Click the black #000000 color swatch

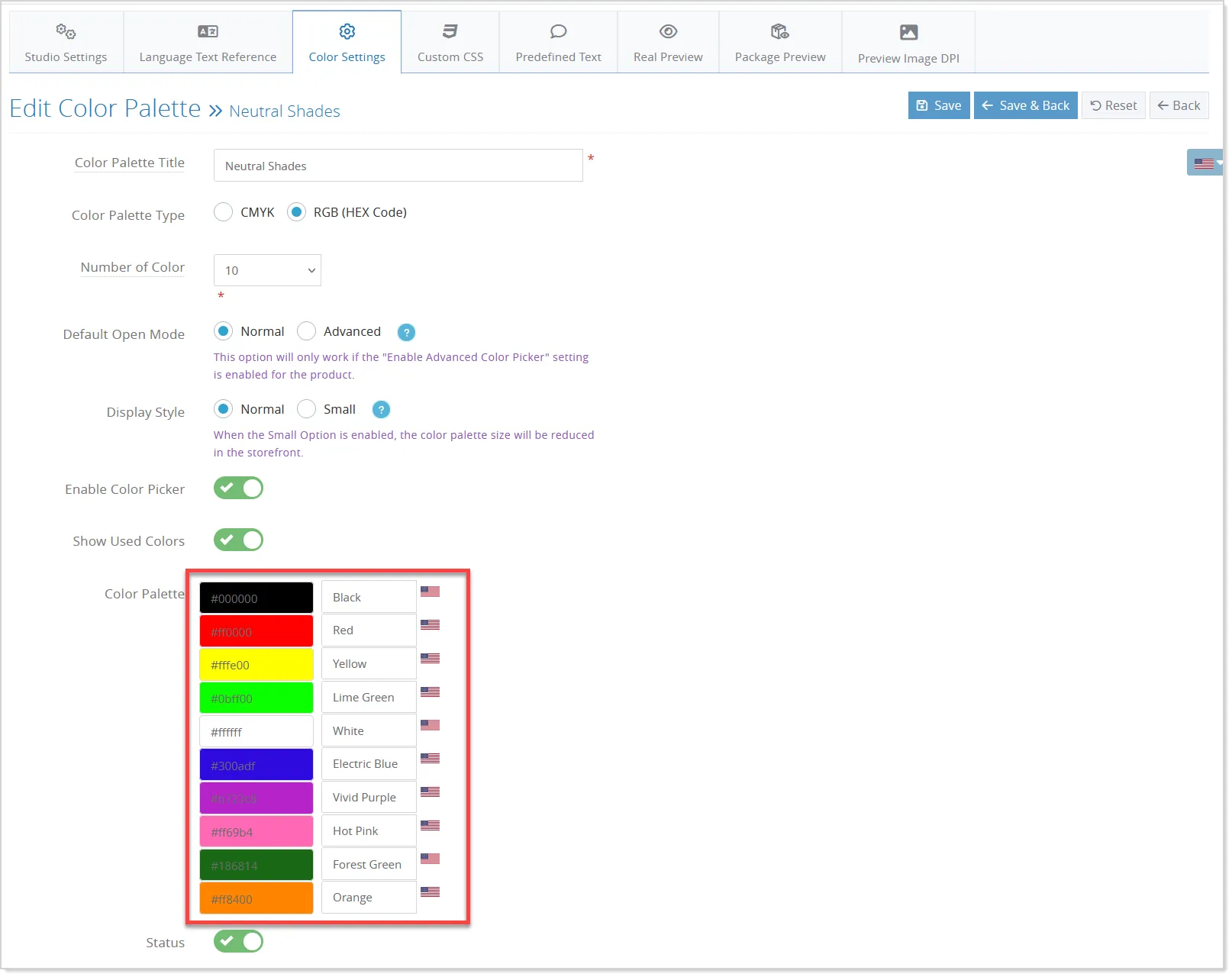point(256,598)
